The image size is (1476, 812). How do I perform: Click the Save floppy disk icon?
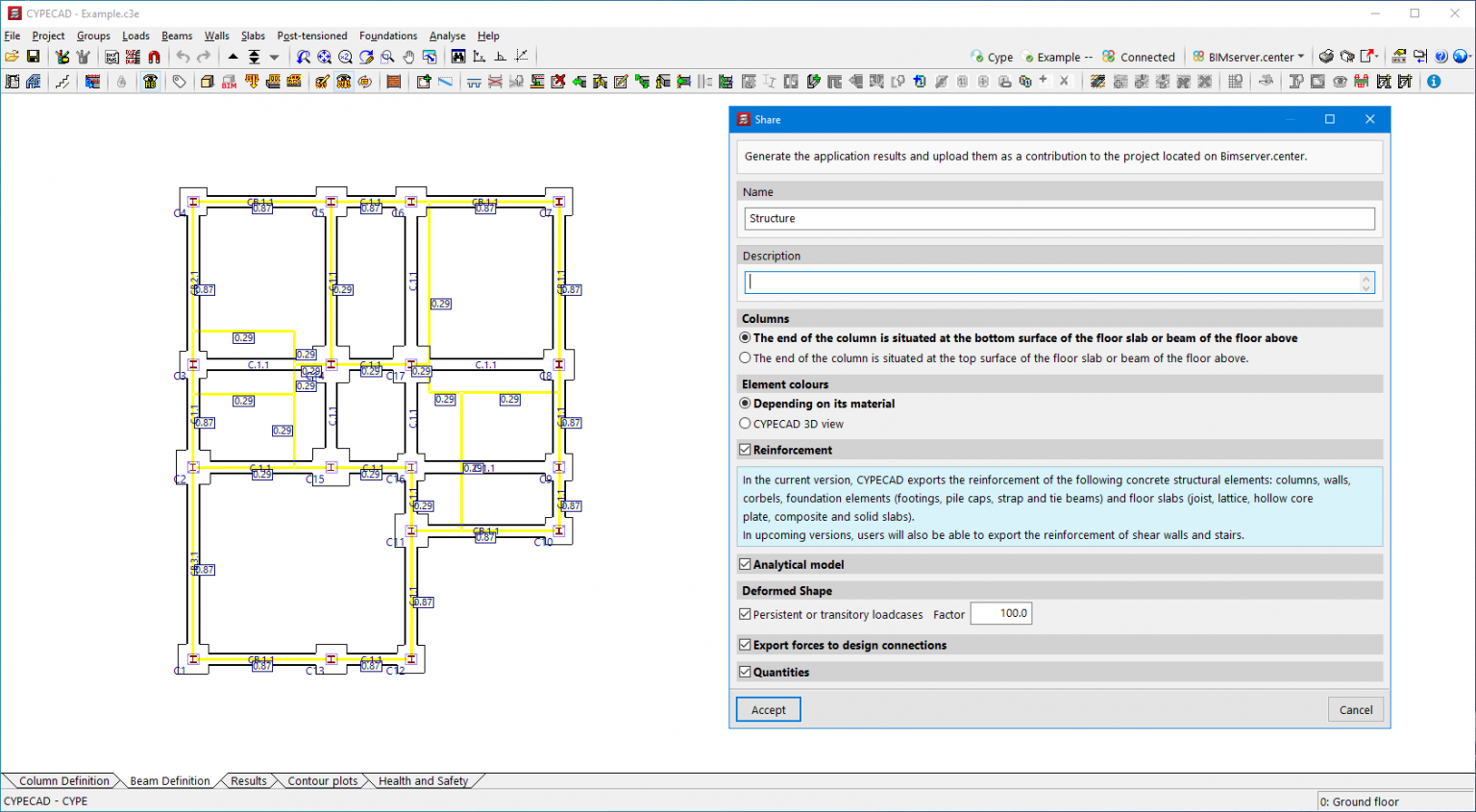(x=33, y=57)
